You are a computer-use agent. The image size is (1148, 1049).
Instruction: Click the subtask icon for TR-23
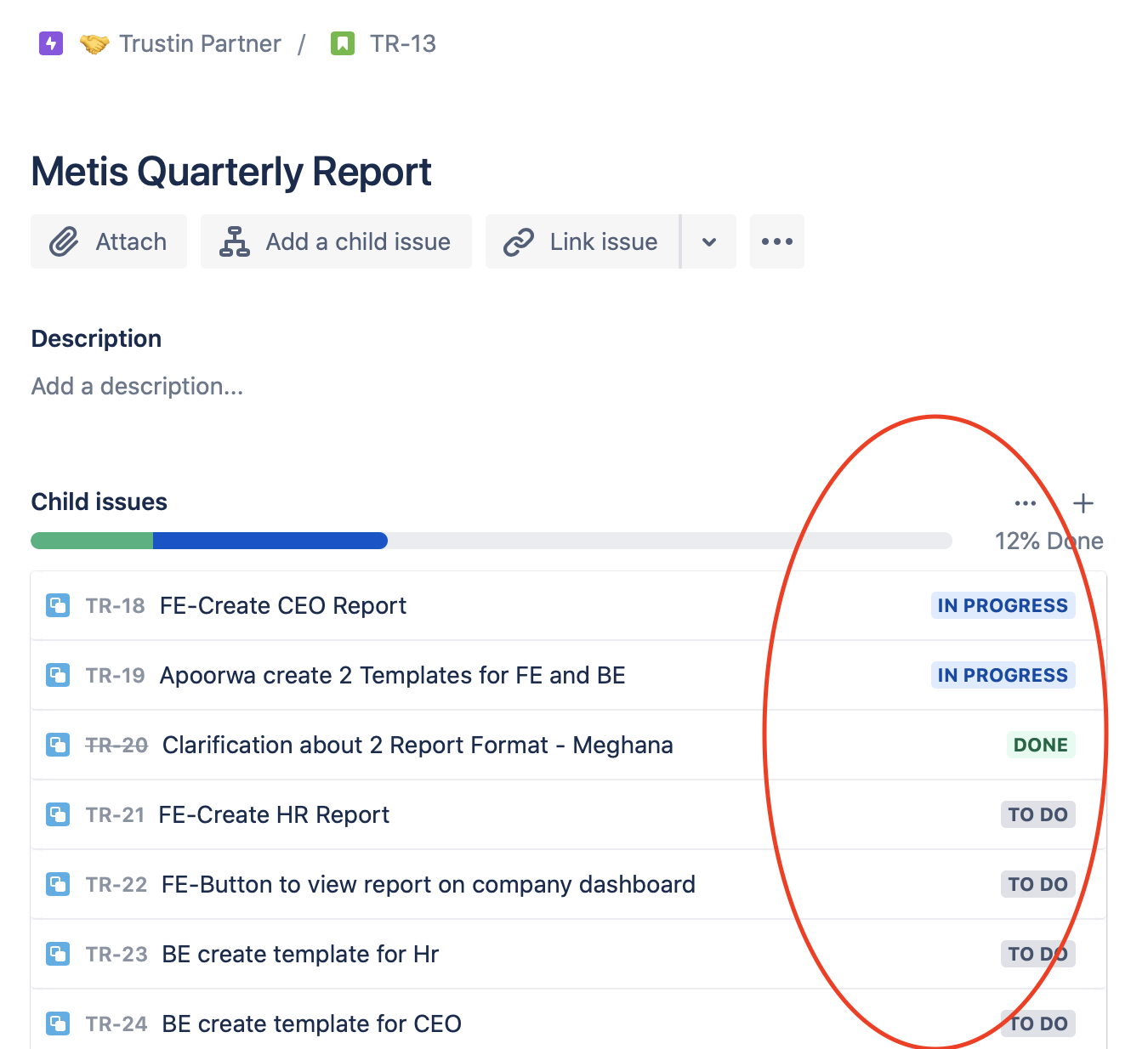pyautogui.click(x=58, y=954)
